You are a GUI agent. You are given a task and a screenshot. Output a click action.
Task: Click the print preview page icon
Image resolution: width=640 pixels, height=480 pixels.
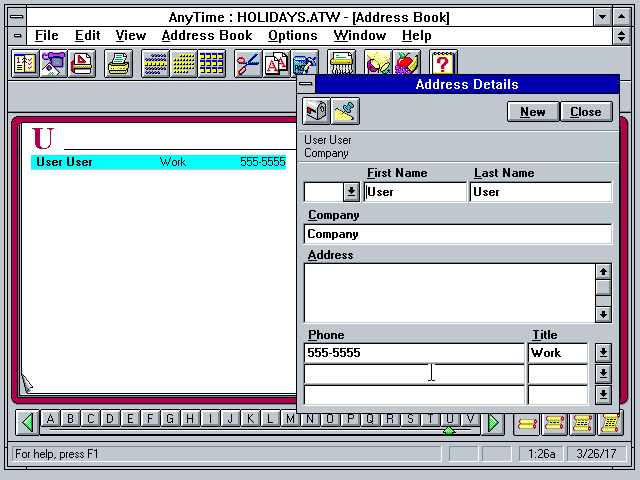pos(82,64)
